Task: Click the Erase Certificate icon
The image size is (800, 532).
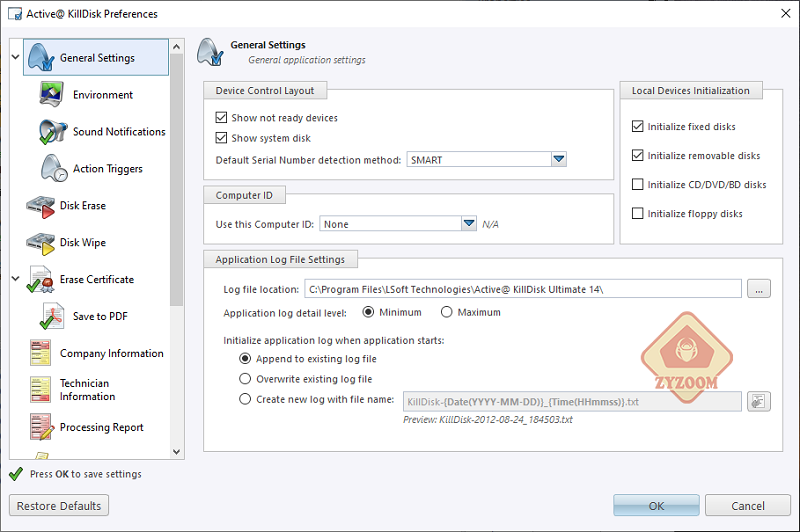Action: (41, 280)
